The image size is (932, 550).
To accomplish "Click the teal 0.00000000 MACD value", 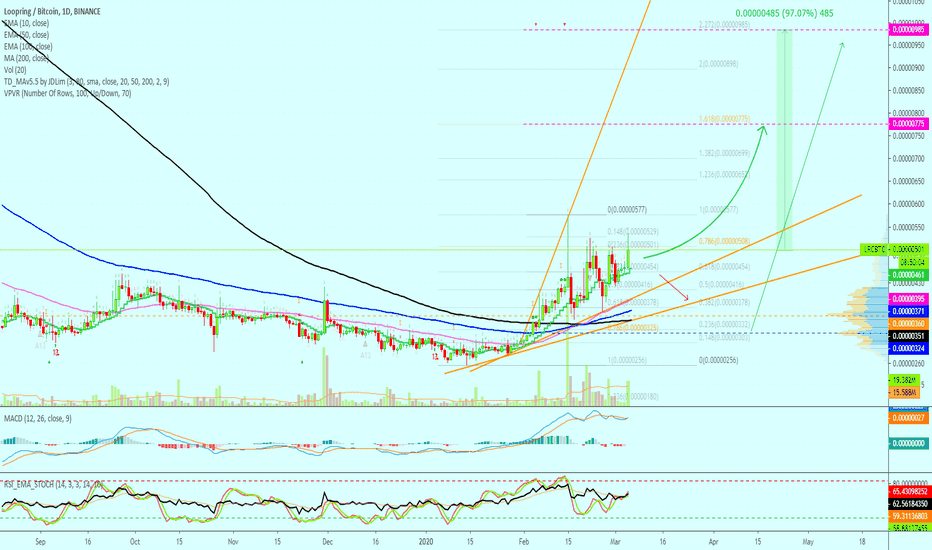I will pos(908,443).
